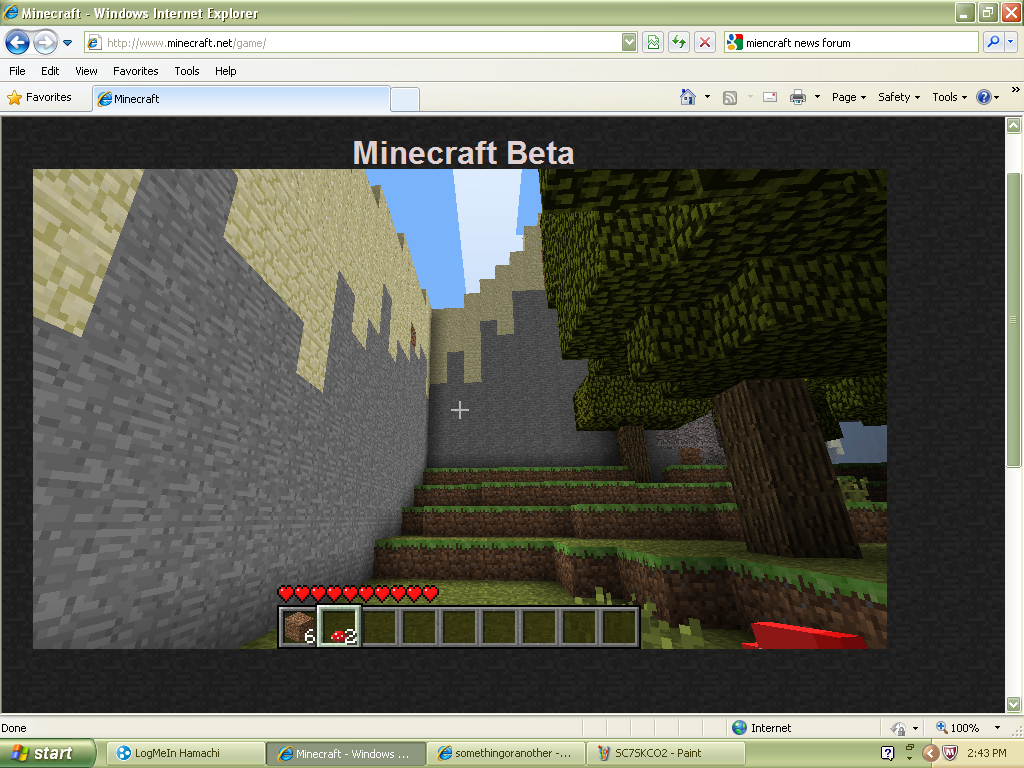Run search with the magnifier button
Image resolution: width=1024 pixels, height=768 pixels.
(x=993, y=42)
